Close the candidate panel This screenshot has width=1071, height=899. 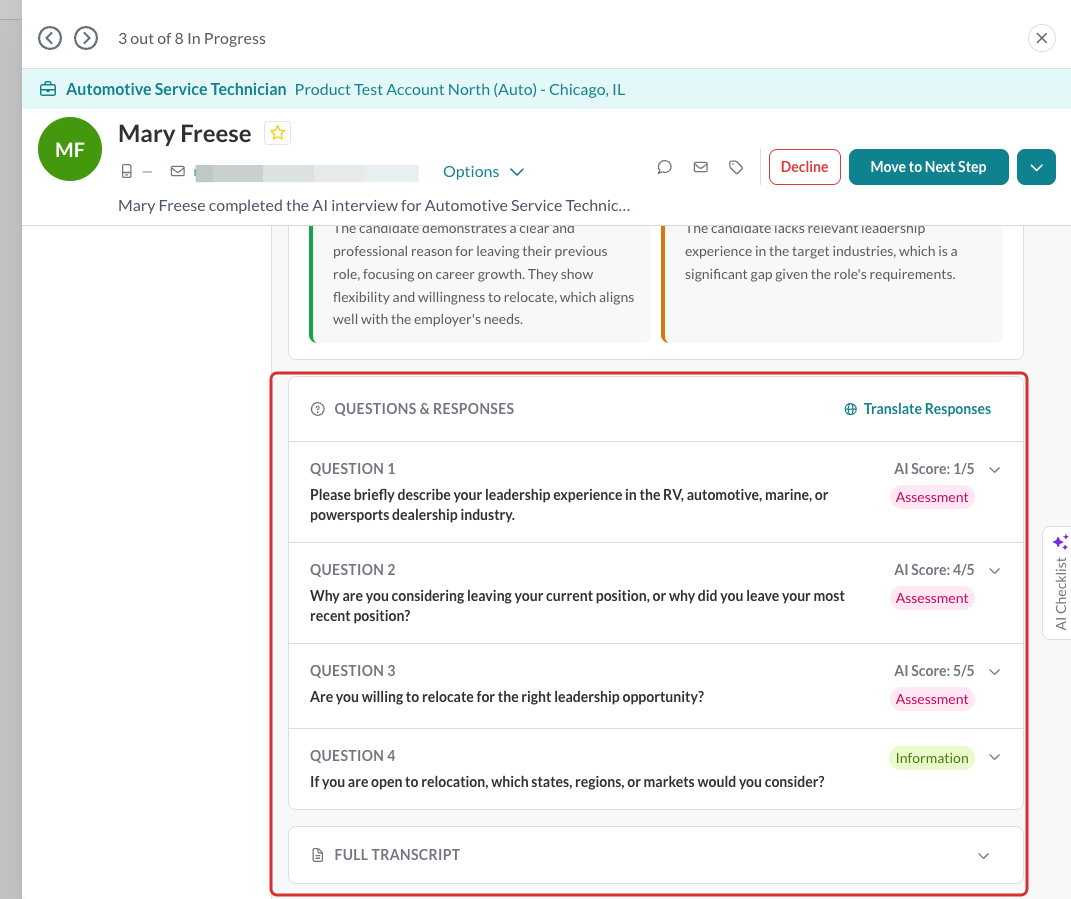1042,38
